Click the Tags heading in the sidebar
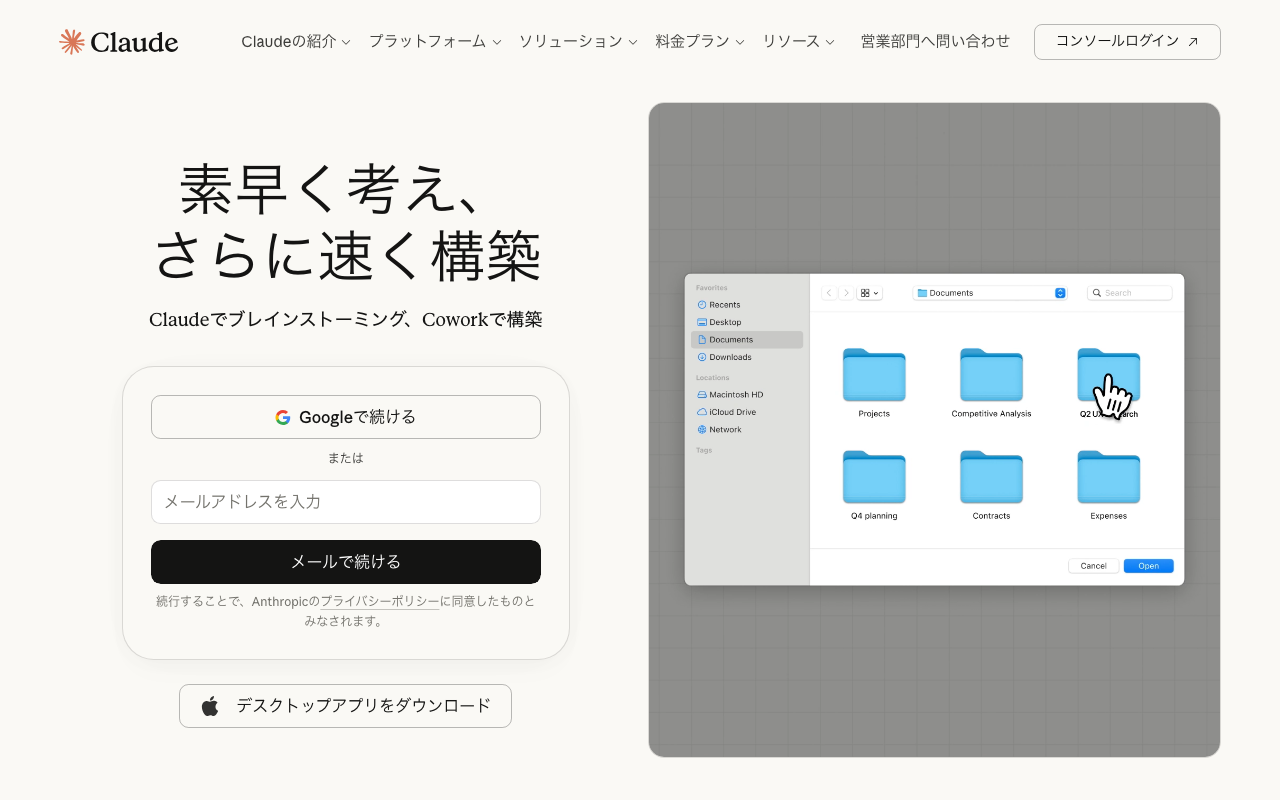Screen dimensions: 1280x800 point(704,450)
